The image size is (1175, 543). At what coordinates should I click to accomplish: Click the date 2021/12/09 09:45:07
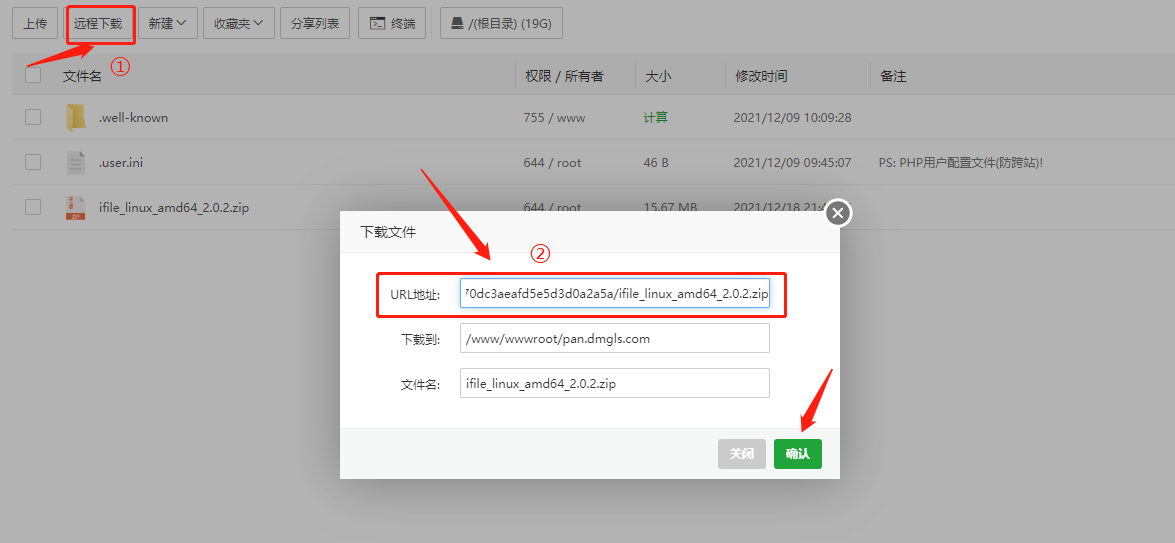pos(792,163)
